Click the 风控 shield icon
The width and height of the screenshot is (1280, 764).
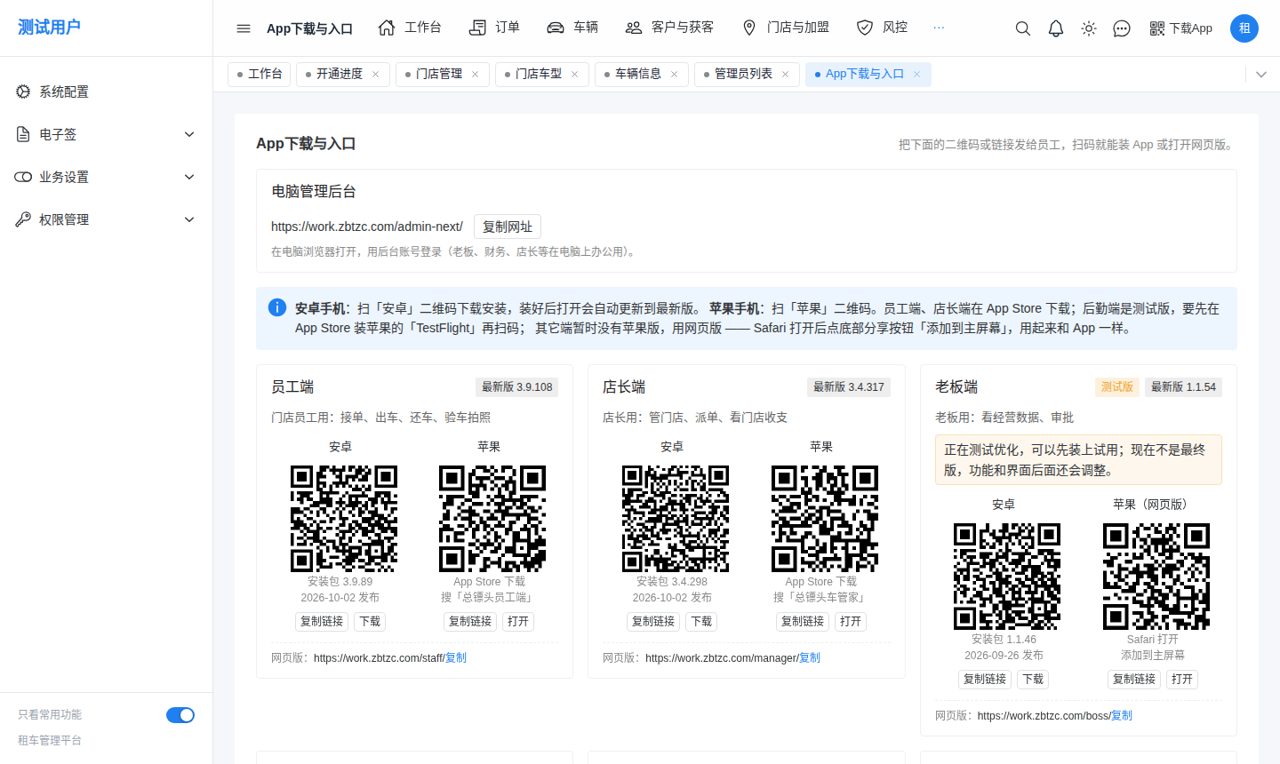click(x=865, y=28)
